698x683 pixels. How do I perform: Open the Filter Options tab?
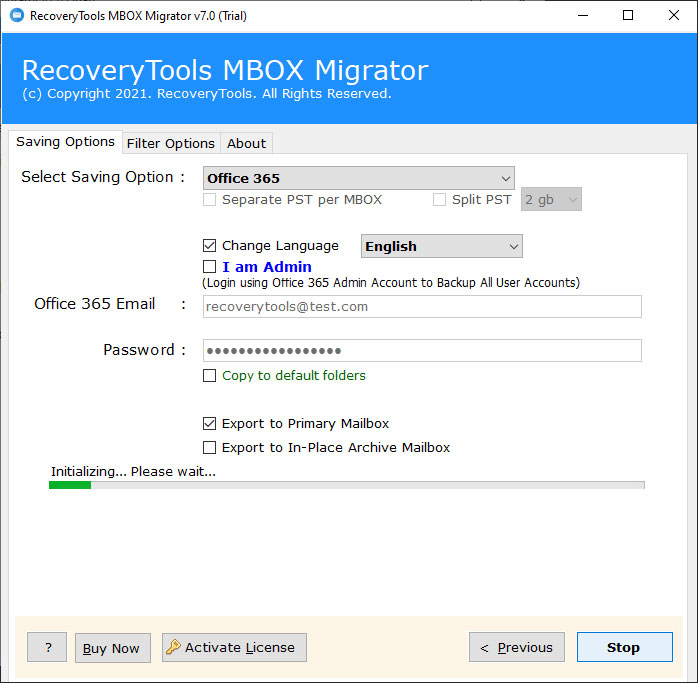coord(171,143)
